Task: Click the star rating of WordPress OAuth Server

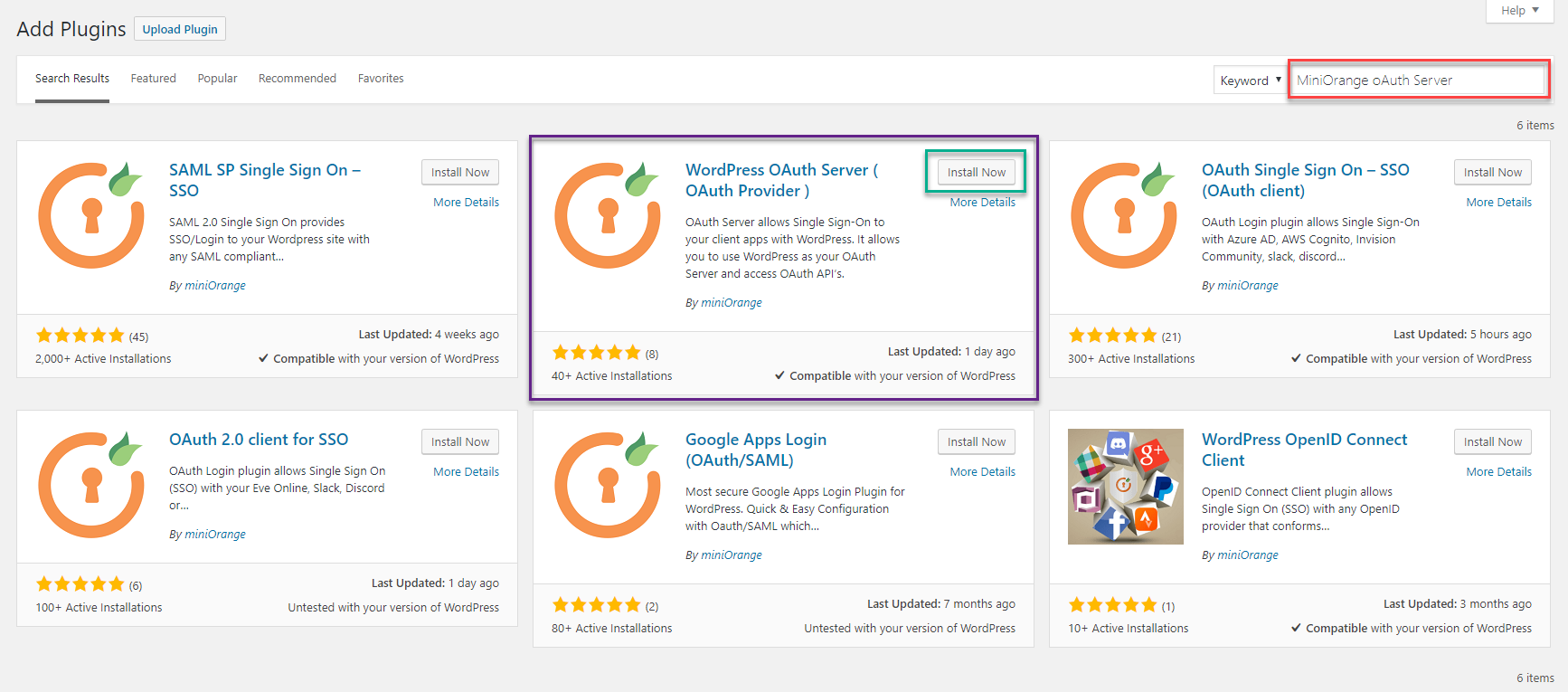Action: click(597, 353)
